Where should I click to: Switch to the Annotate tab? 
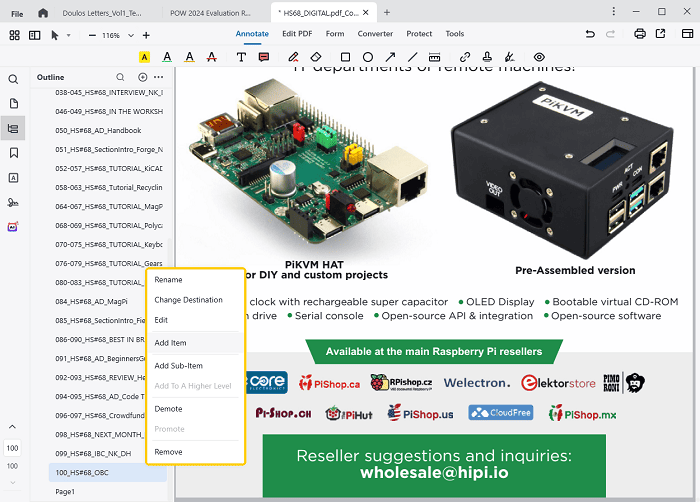[252, 34]
